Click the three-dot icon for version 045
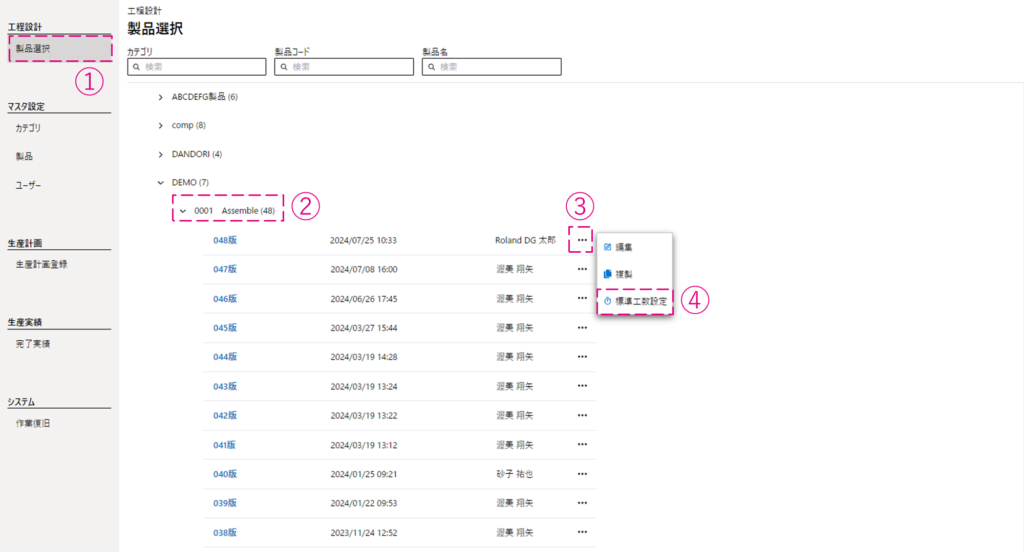This screenshot has height=552, width=1024. click(581, 327)
